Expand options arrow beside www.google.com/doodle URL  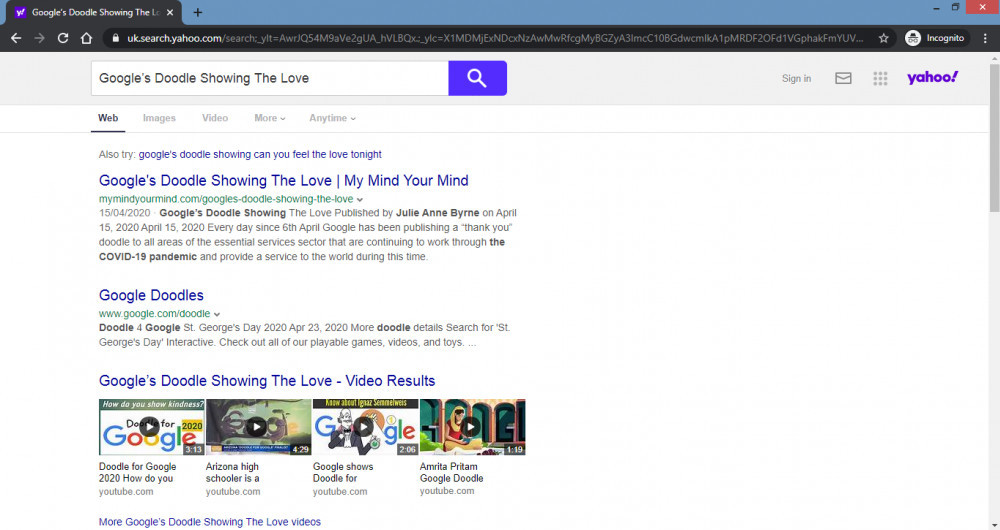click(x=217, y=314)
